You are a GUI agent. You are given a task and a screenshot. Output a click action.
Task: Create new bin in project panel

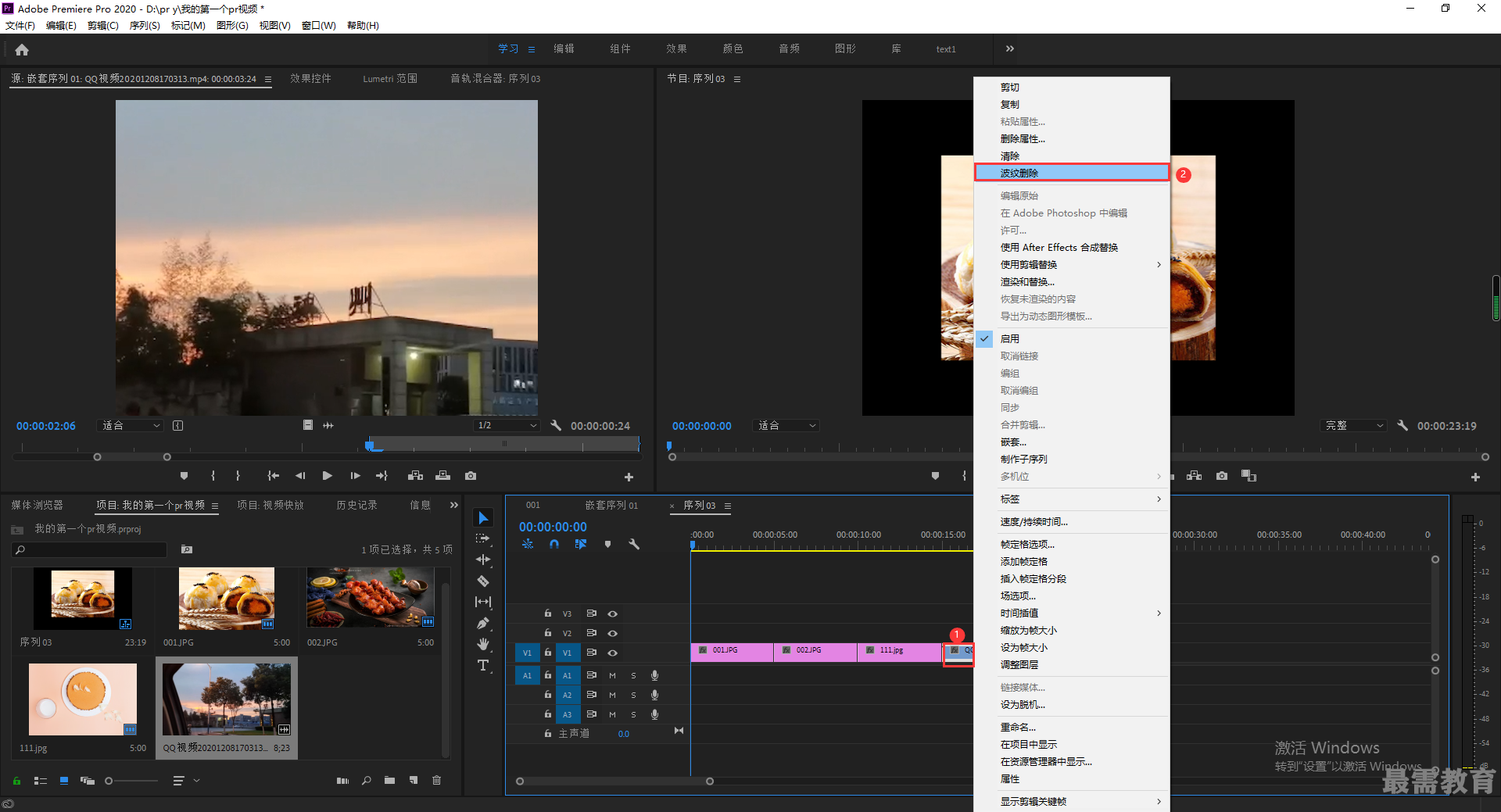(389, 780)
